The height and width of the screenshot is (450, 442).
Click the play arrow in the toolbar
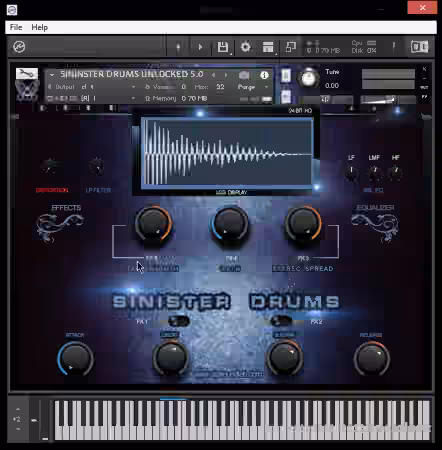click(x=200, y=47)
